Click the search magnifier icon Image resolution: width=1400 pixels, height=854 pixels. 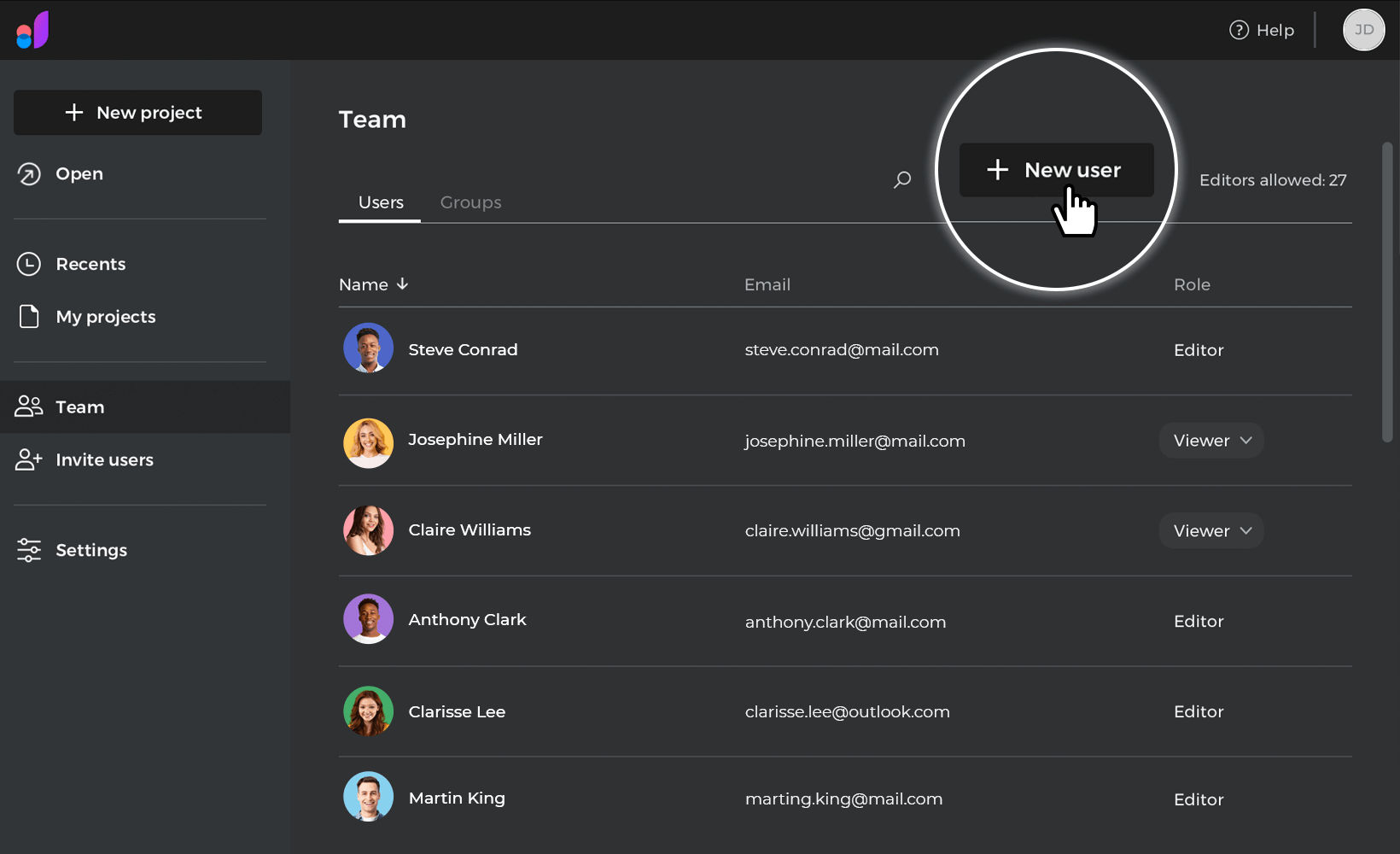[x=902, y=179]
